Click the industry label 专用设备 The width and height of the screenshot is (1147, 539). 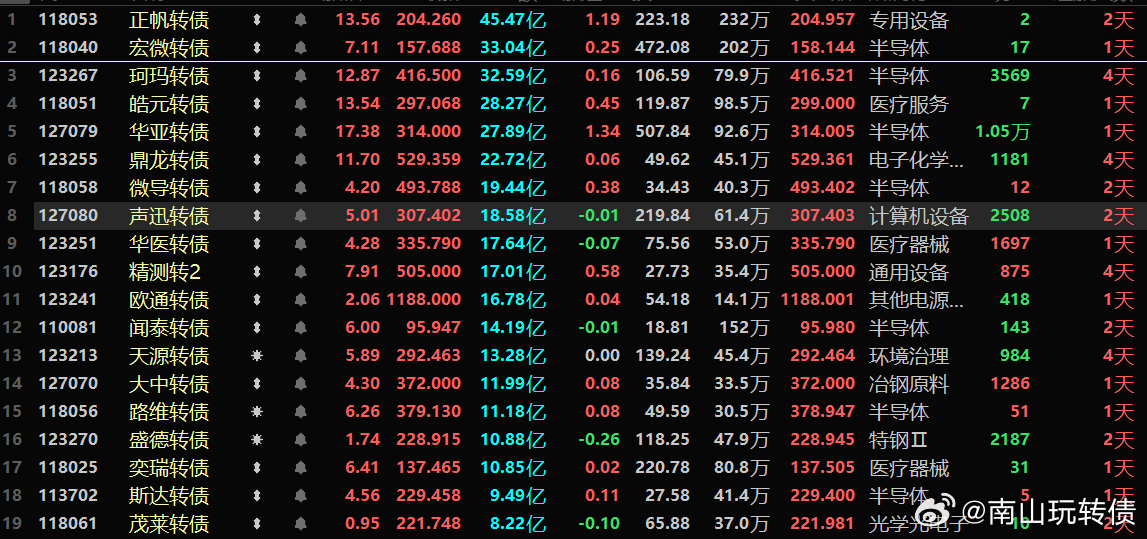pos(909,20)
